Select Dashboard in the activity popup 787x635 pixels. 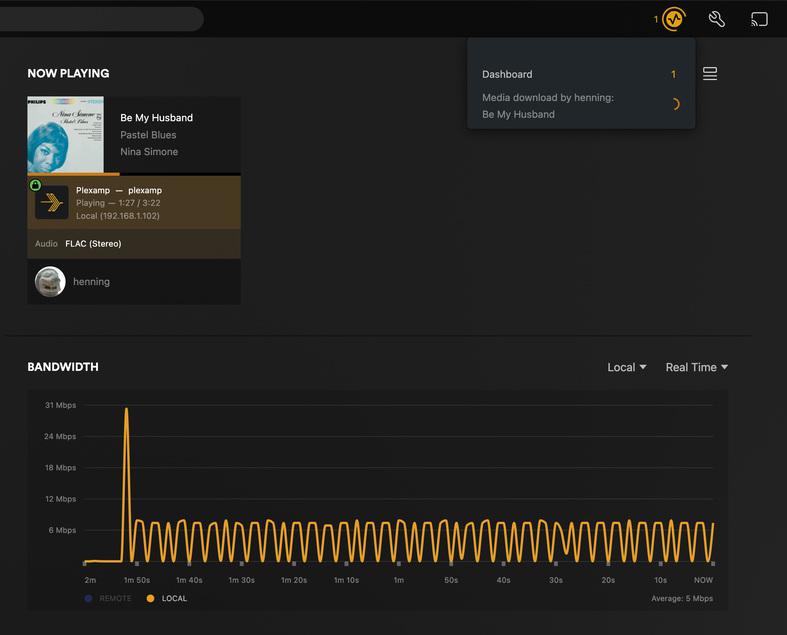tap(507, 74)
